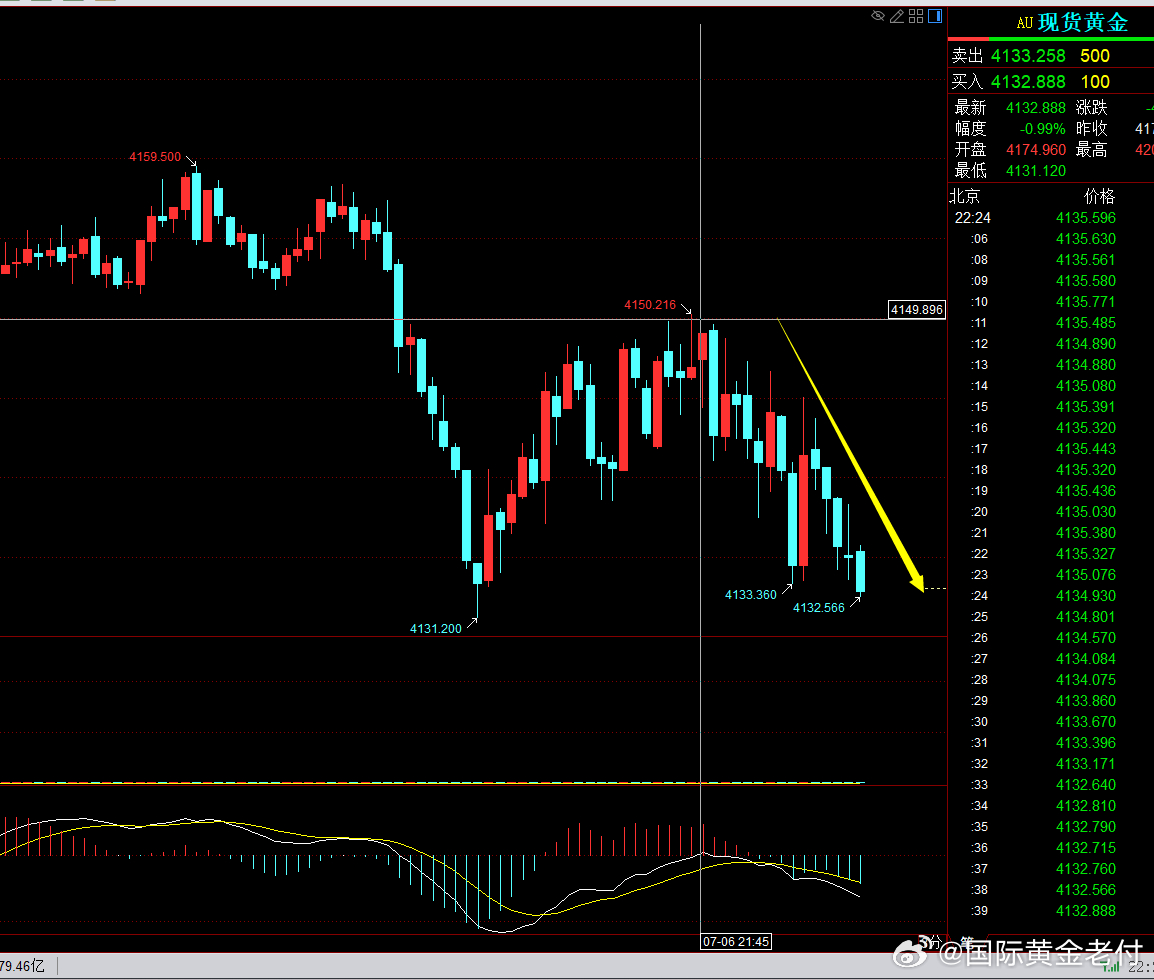1154x980 pixels.
Task: Click the 最高 label
Action: (1091, 150)
